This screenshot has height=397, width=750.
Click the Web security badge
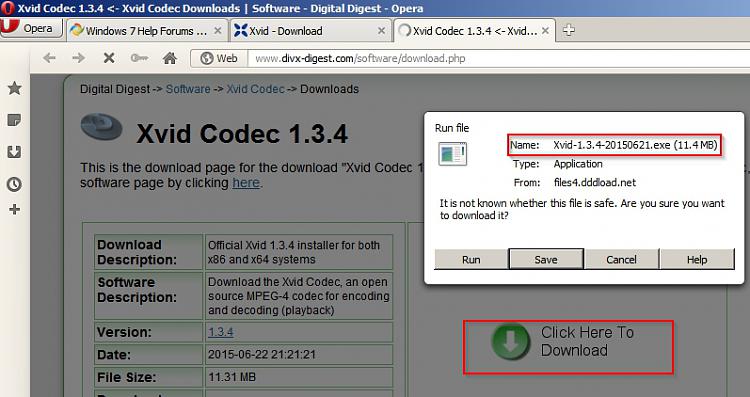(219, 58)
